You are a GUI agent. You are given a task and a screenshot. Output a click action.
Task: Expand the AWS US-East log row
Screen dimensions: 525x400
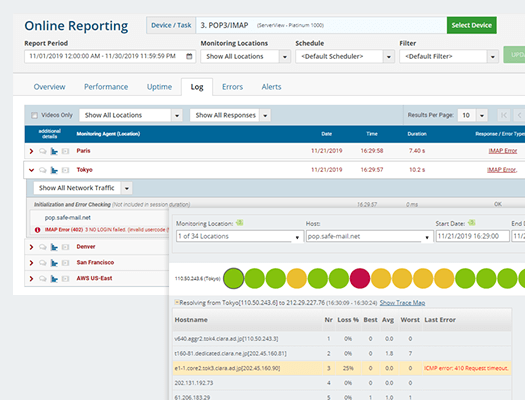coord(31,278)
